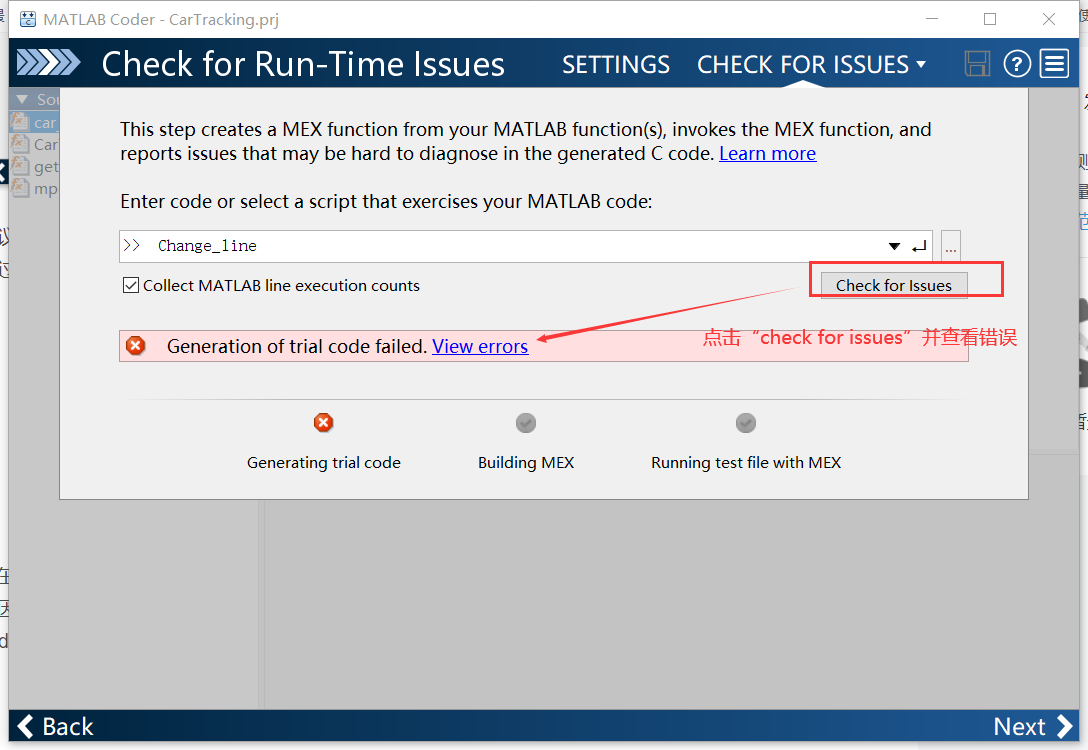Expand the CHECK FOR ISSUES dropdown menu
1088x750 pixels.
(x=811, y=65)
